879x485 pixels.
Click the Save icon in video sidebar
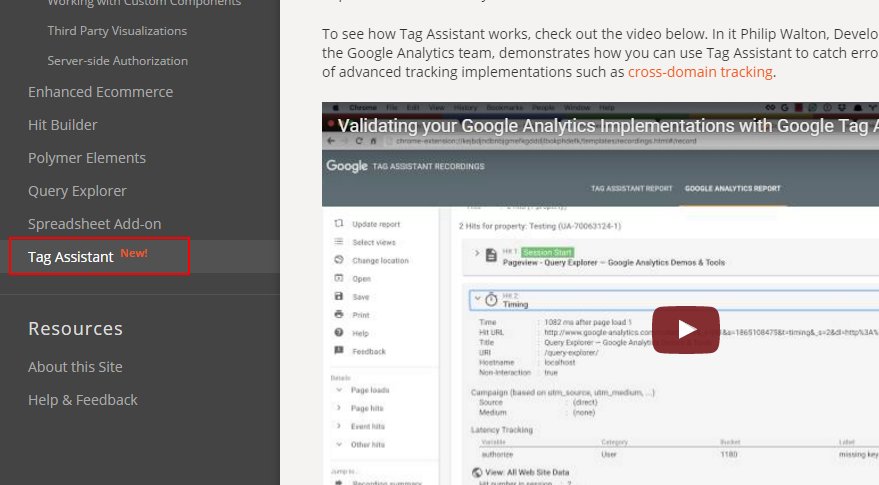pos(339,296)
